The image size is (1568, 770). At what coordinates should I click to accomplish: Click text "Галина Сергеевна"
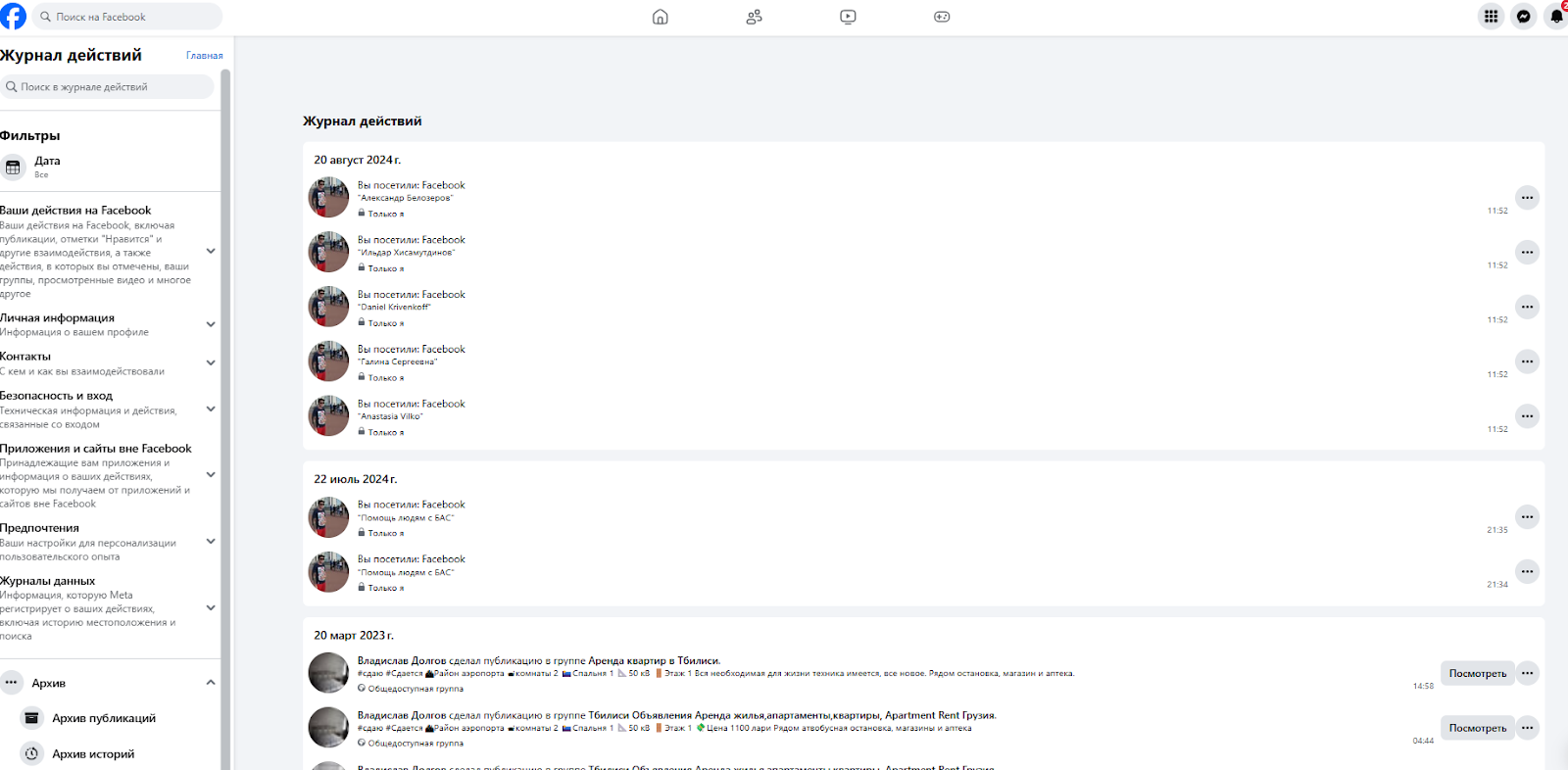click(397, 362)
